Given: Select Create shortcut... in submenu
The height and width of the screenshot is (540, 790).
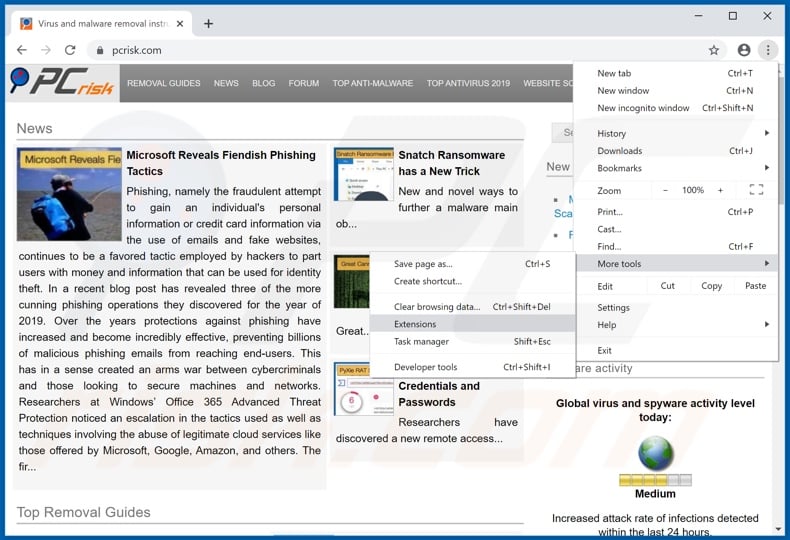Looking at the screenshot, I should (x=472, y=281).
